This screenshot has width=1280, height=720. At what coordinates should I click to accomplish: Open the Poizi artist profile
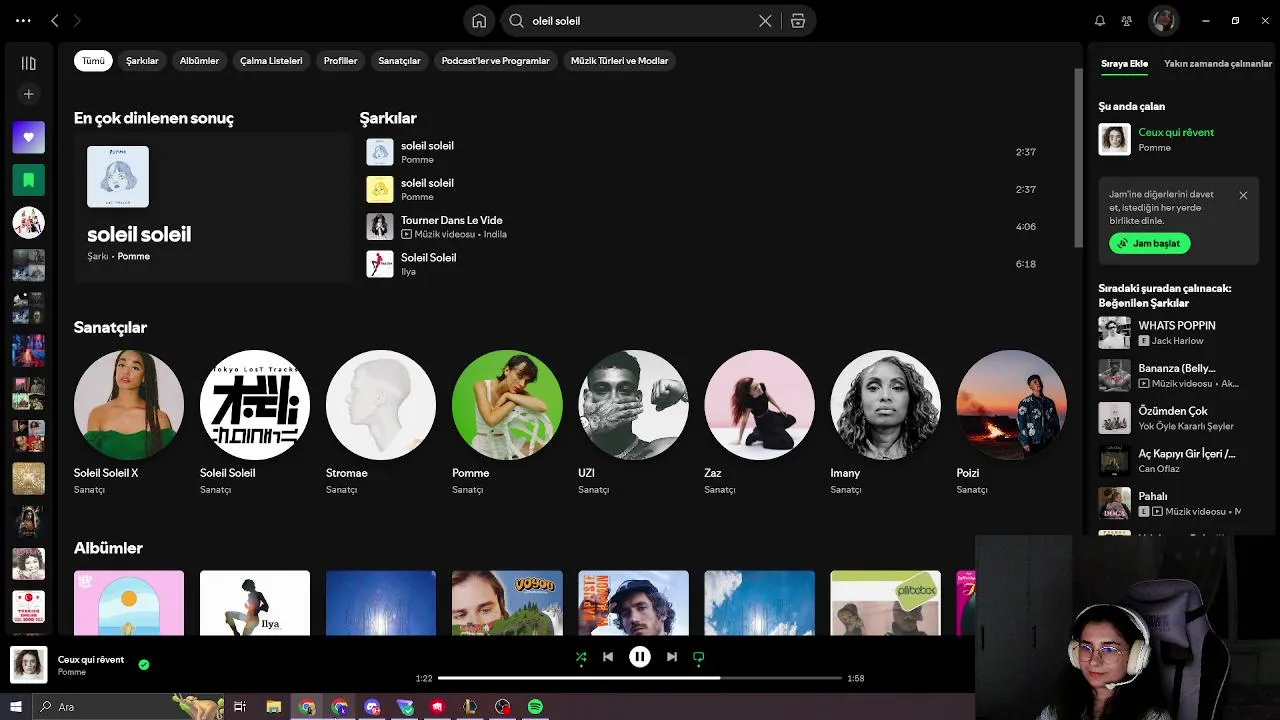point(1011,423)
